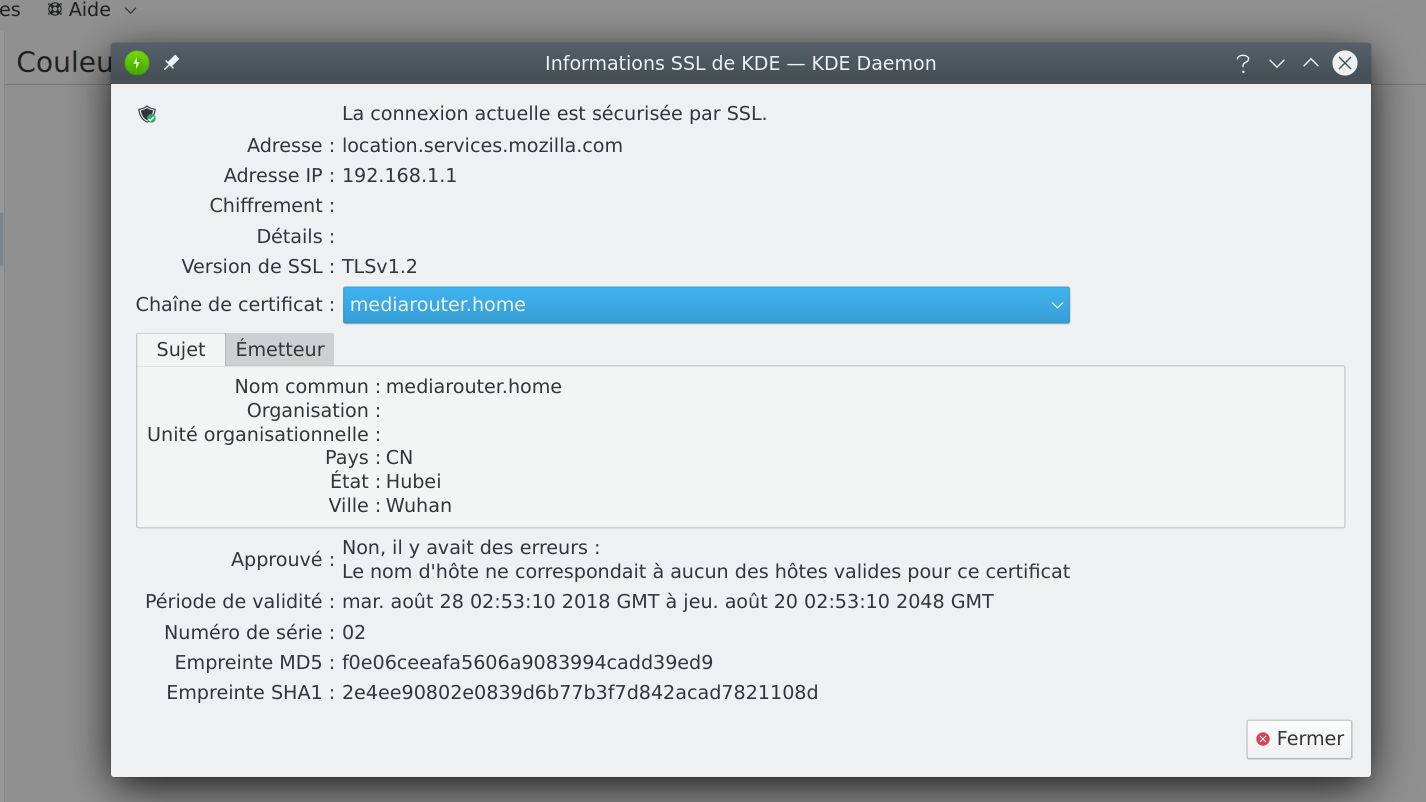Maximize the dialog with the up chevron
Screen dimensions: 1426x802
coord(1310,63)
